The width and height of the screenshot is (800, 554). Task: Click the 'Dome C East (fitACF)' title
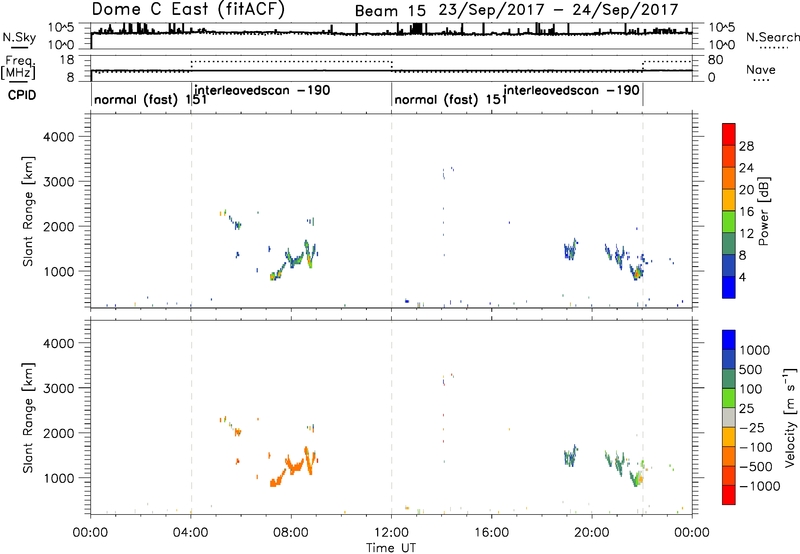[x=188, y=10]
